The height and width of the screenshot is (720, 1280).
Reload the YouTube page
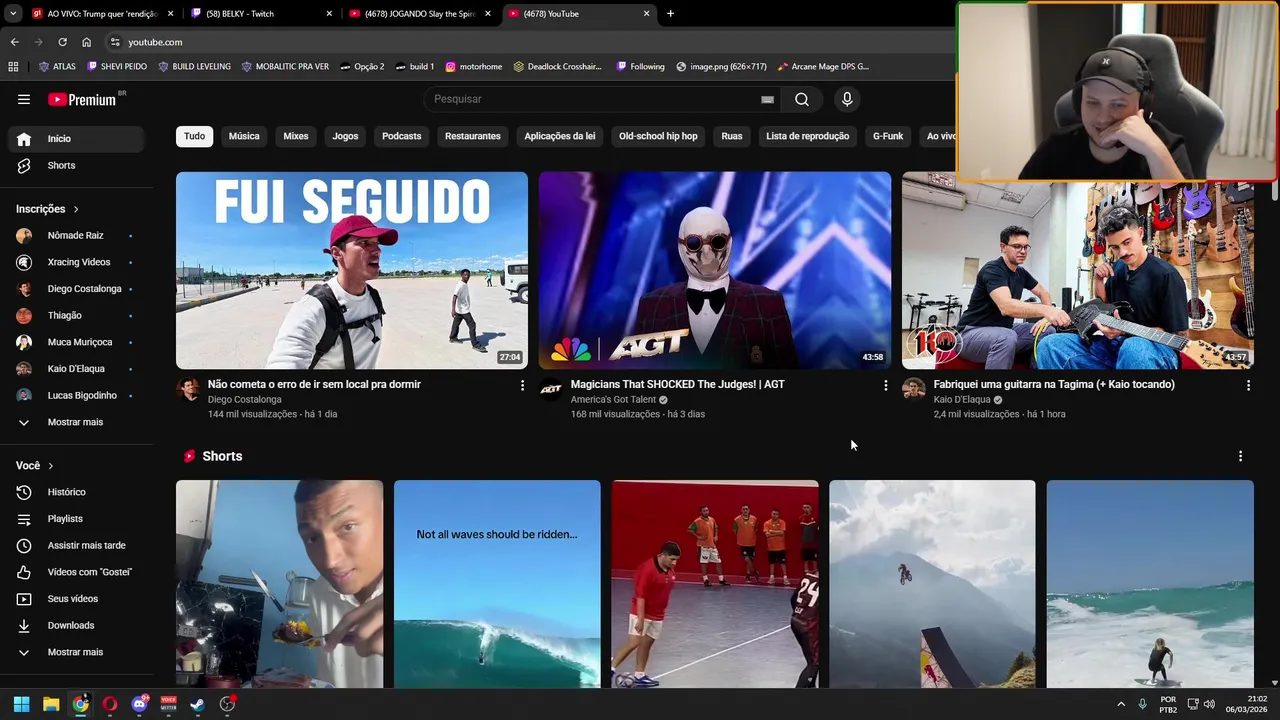(62, 42)
